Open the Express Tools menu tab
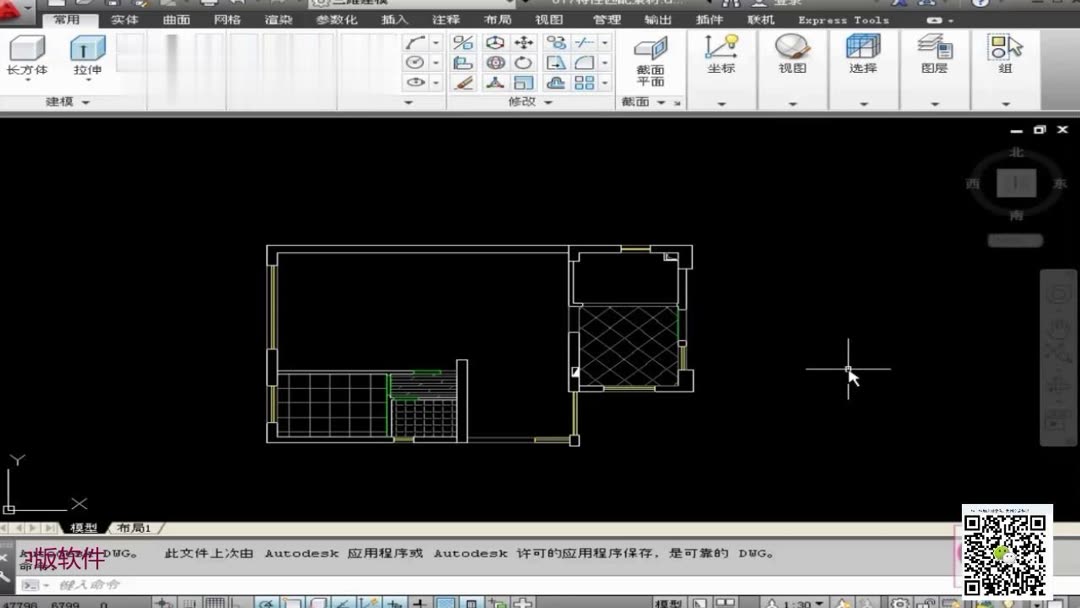 843,18
